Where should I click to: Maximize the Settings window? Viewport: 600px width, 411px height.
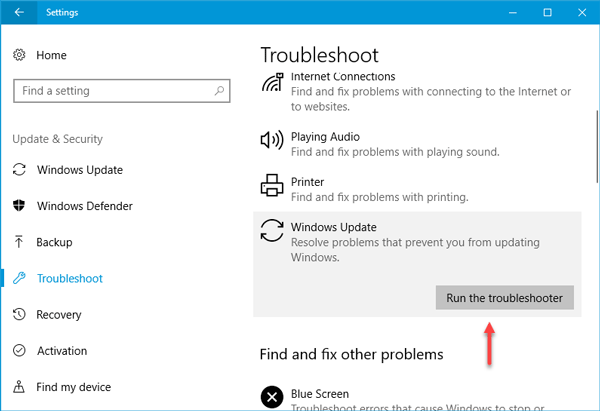[546, 13]
